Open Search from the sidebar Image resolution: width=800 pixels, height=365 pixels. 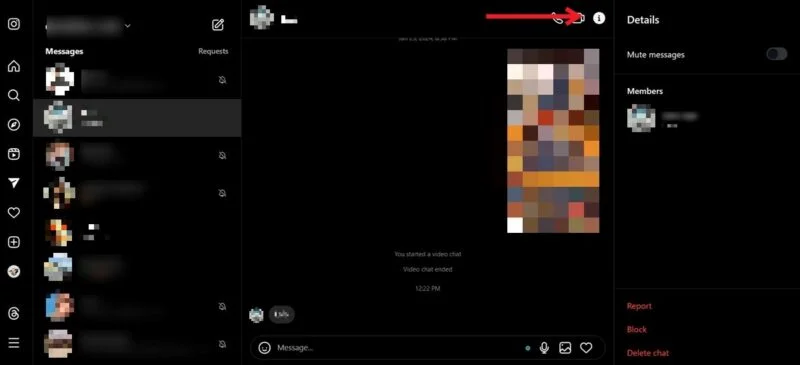[x=14, y=95]
